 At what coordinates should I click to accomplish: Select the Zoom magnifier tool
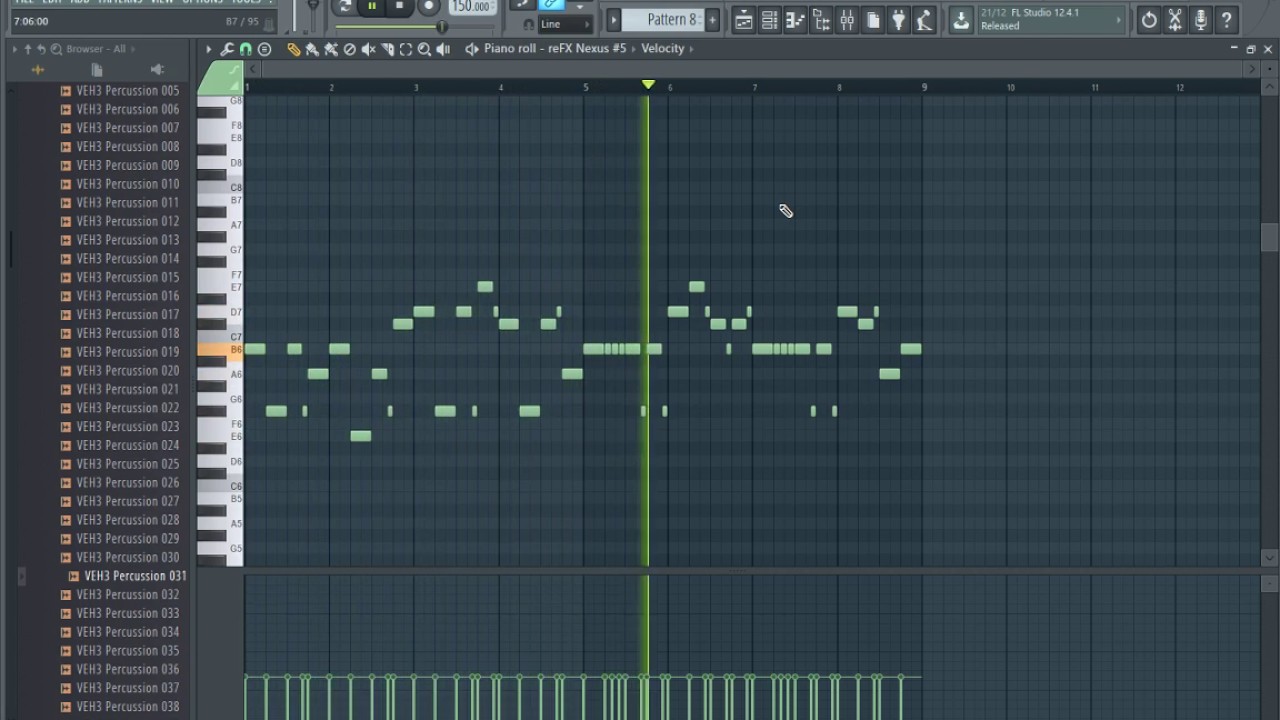pos(424,49)
